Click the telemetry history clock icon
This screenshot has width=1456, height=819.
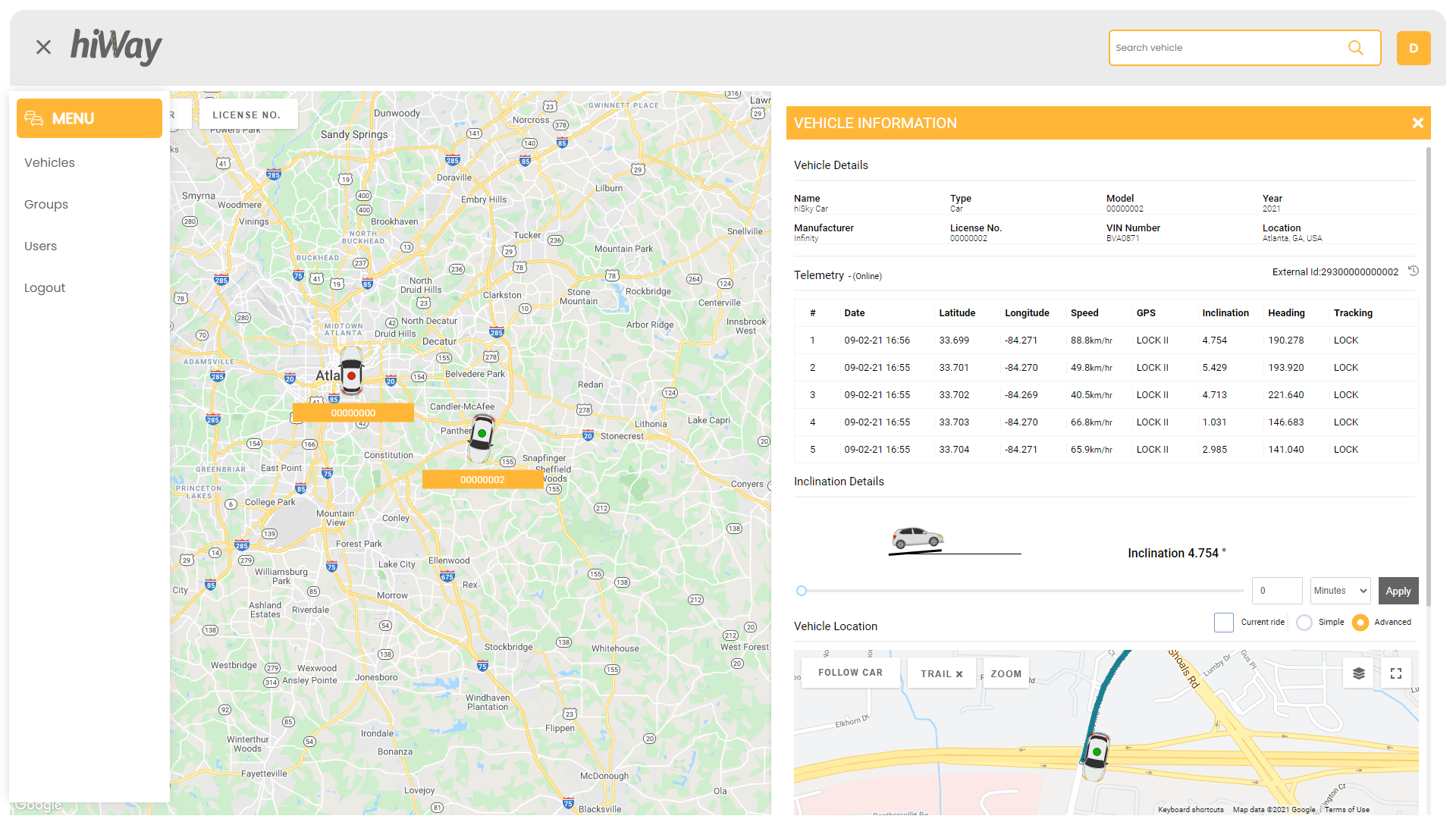1414,271
